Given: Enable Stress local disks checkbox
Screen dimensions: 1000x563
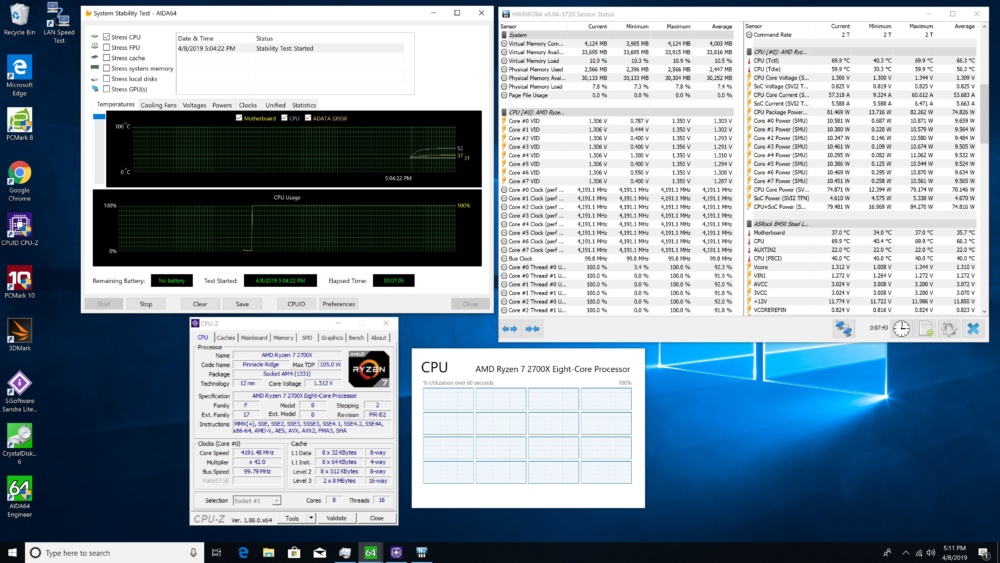Looking at the screenshot, I should (107, 78).
